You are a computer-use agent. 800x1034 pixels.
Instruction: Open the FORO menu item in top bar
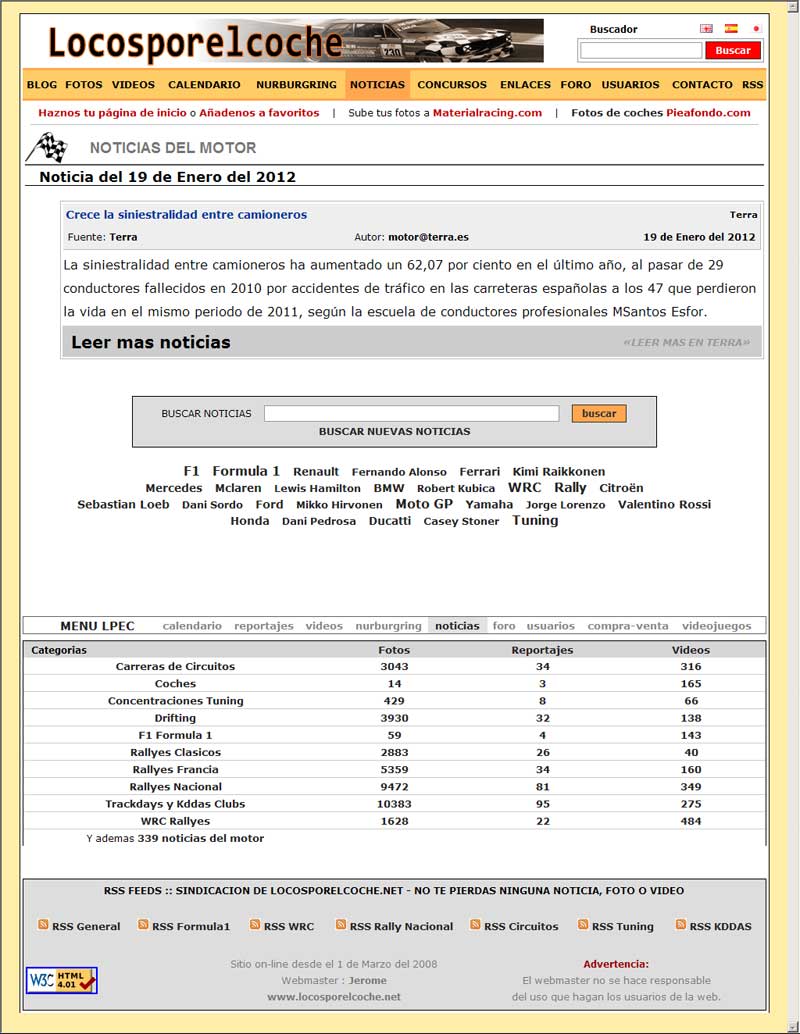click(x=576, y=84)
